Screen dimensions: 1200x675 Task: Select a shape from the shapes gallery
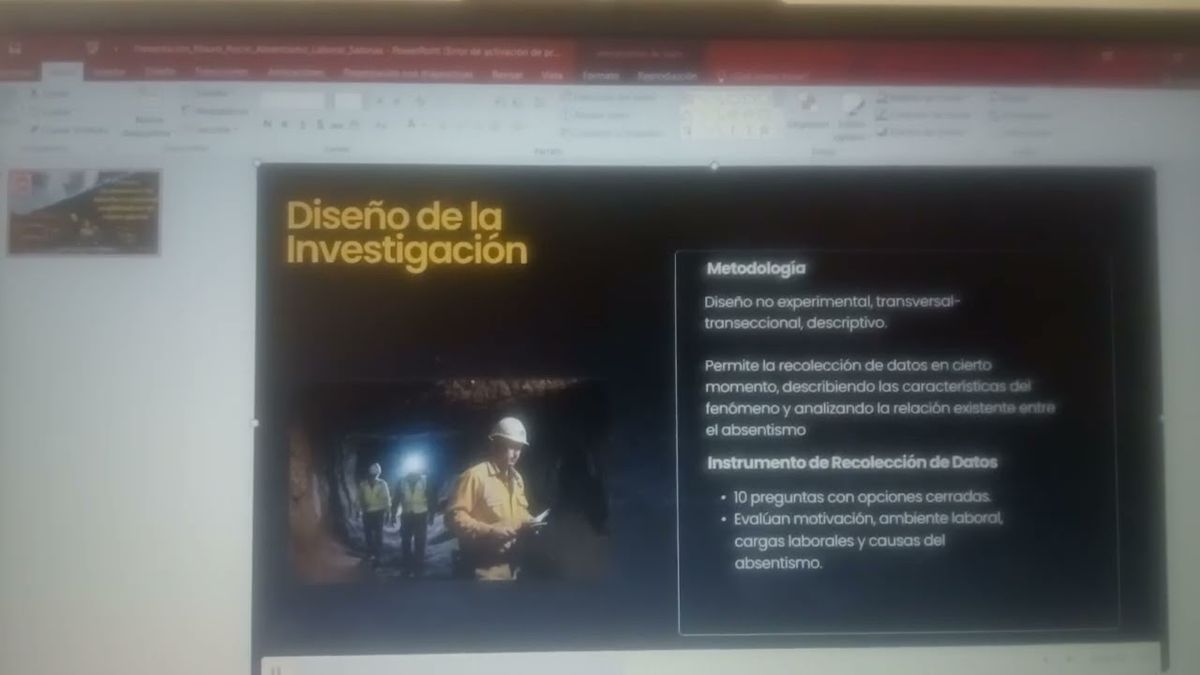tap(720, 110)
